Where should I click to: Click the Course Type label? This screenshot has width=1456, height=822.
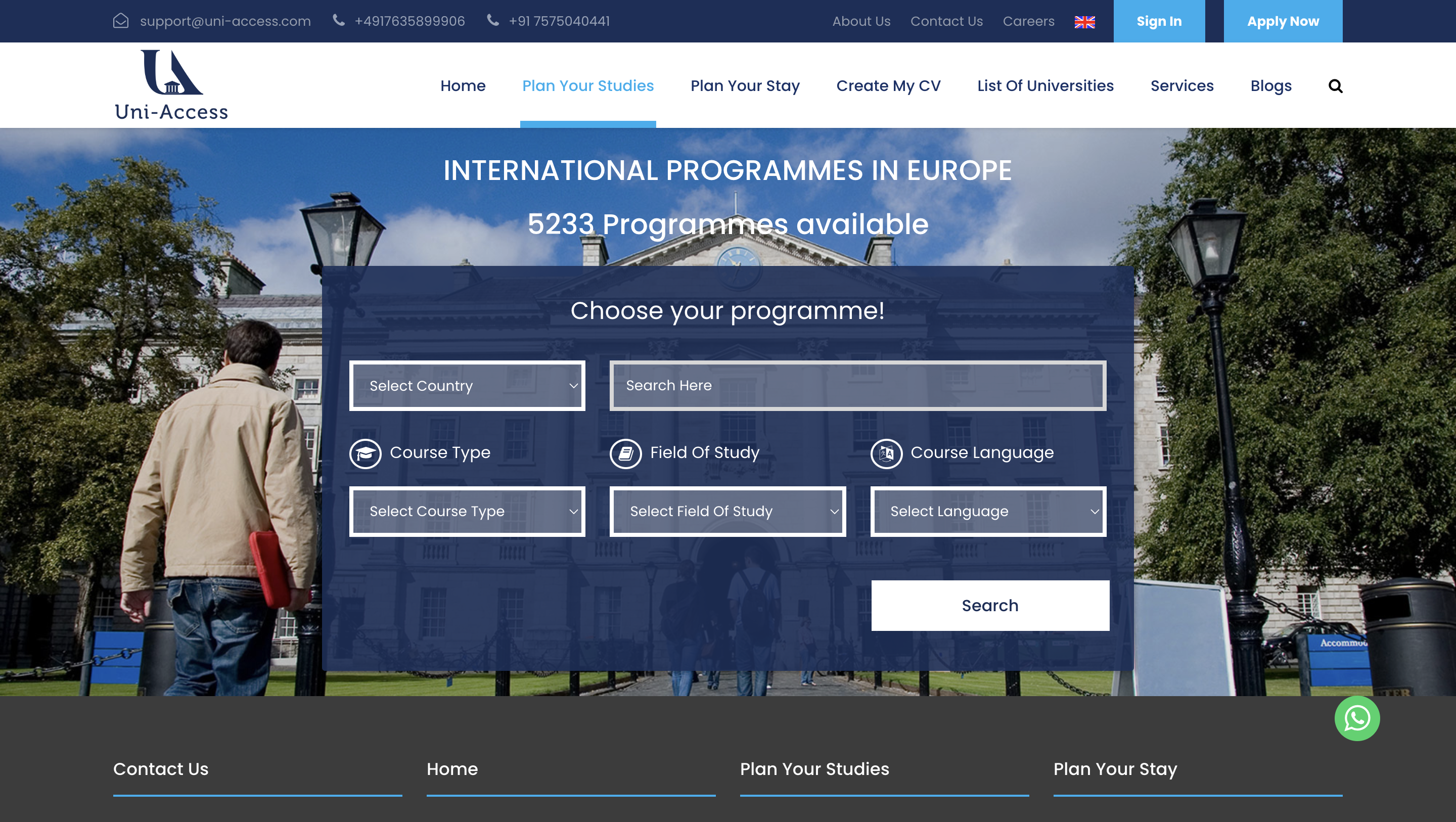tap(440, 452)
